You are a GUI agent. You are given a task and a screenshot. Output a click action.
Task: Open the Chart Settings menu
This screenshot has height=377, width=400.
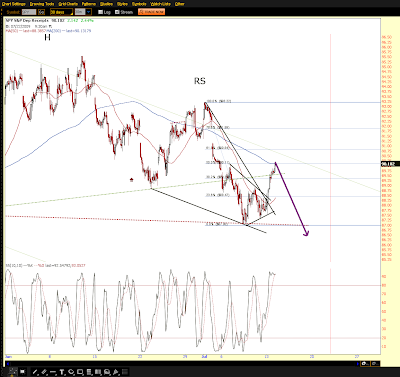tap(13, 4)
